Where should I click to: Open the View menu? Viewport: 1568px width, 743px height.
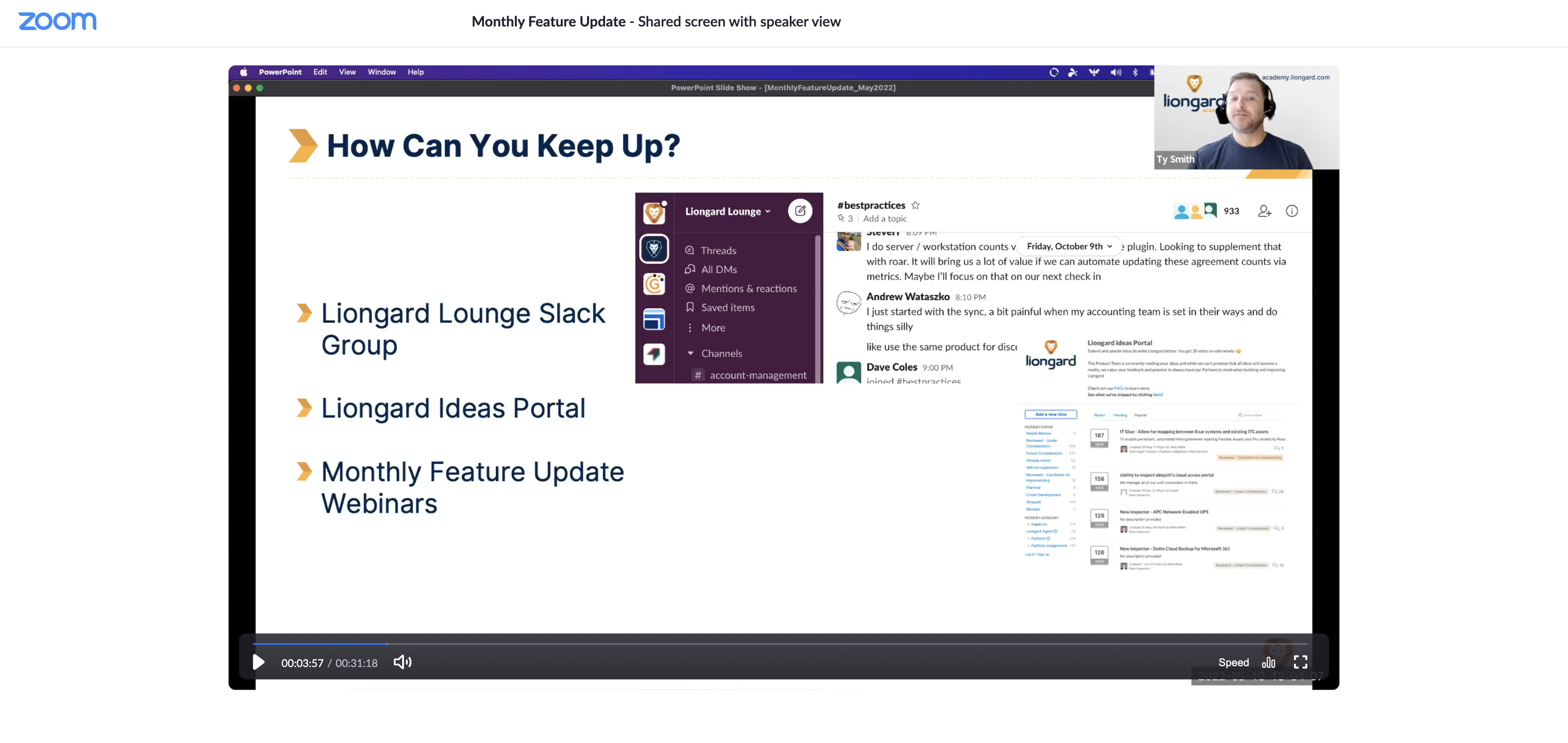coord(347,72)
